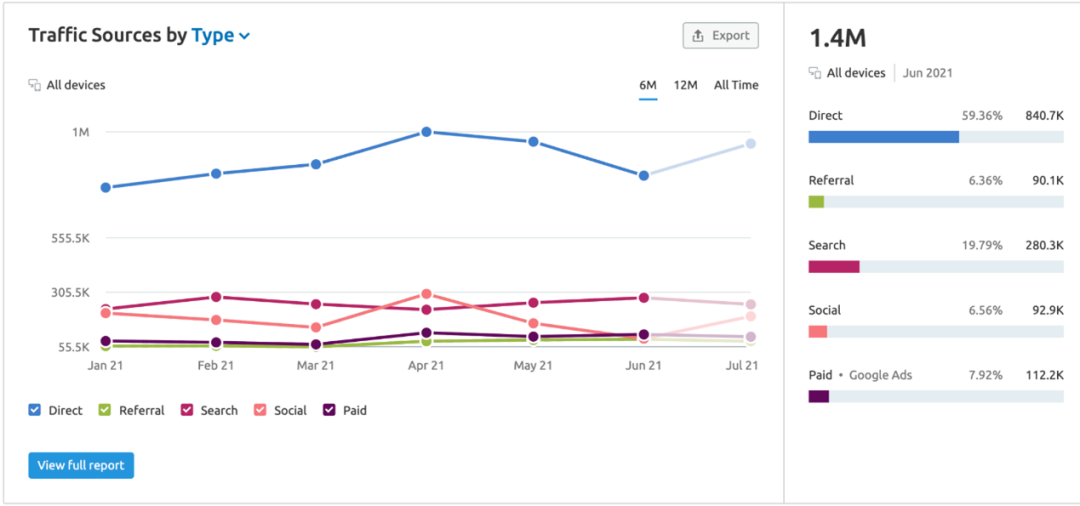
Task: Hide the Social series checkbox
Action: click(x=260, y=410)
